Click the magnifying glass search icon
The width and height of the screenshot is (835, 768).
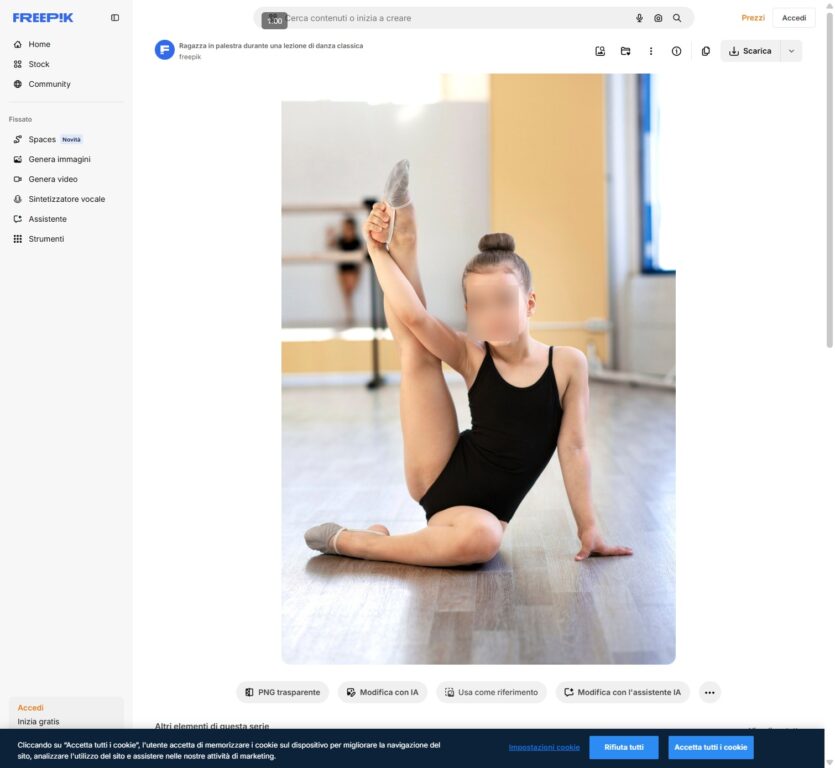point(677,18)
